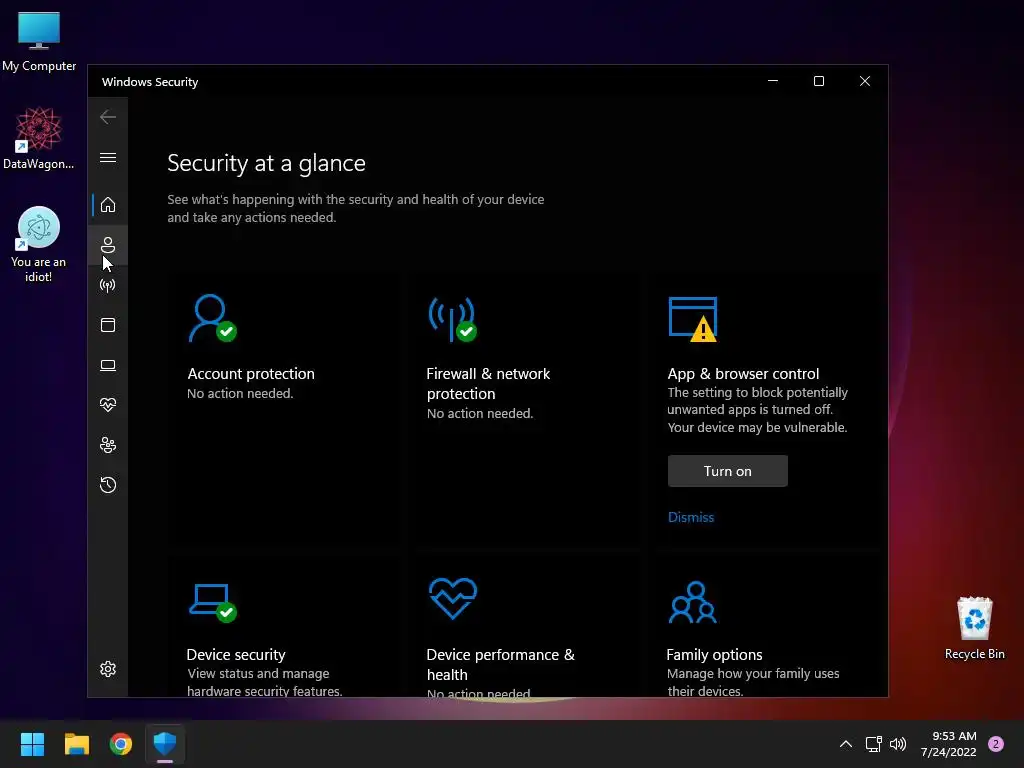The height and width of the screenshot is (768, 1024).
Task: Select the 'You are an idiot!' desktop shortcut
Action: (39, 245)
